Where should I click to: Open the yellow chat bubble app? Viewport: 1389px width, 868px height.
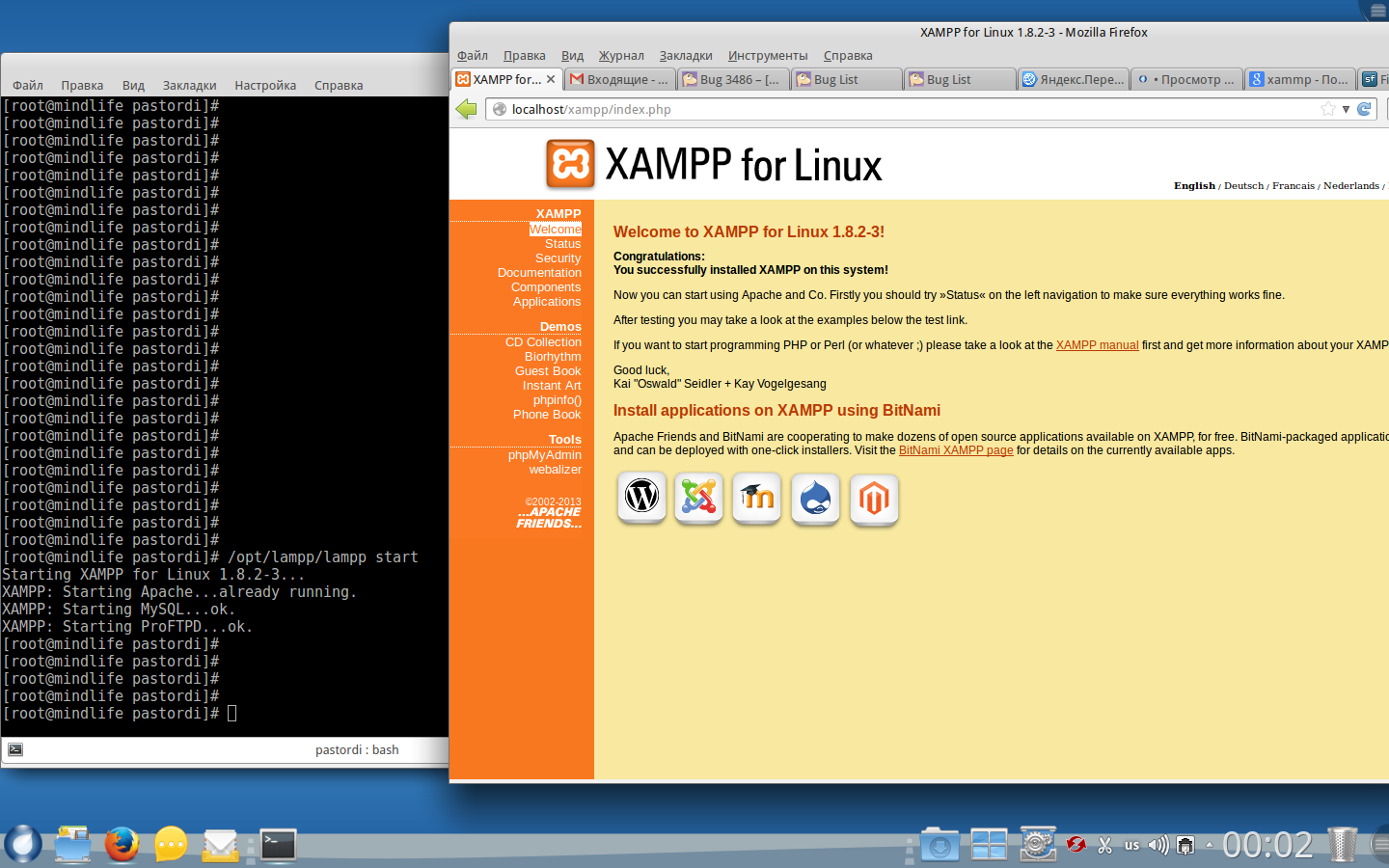[x=171, y=845]
